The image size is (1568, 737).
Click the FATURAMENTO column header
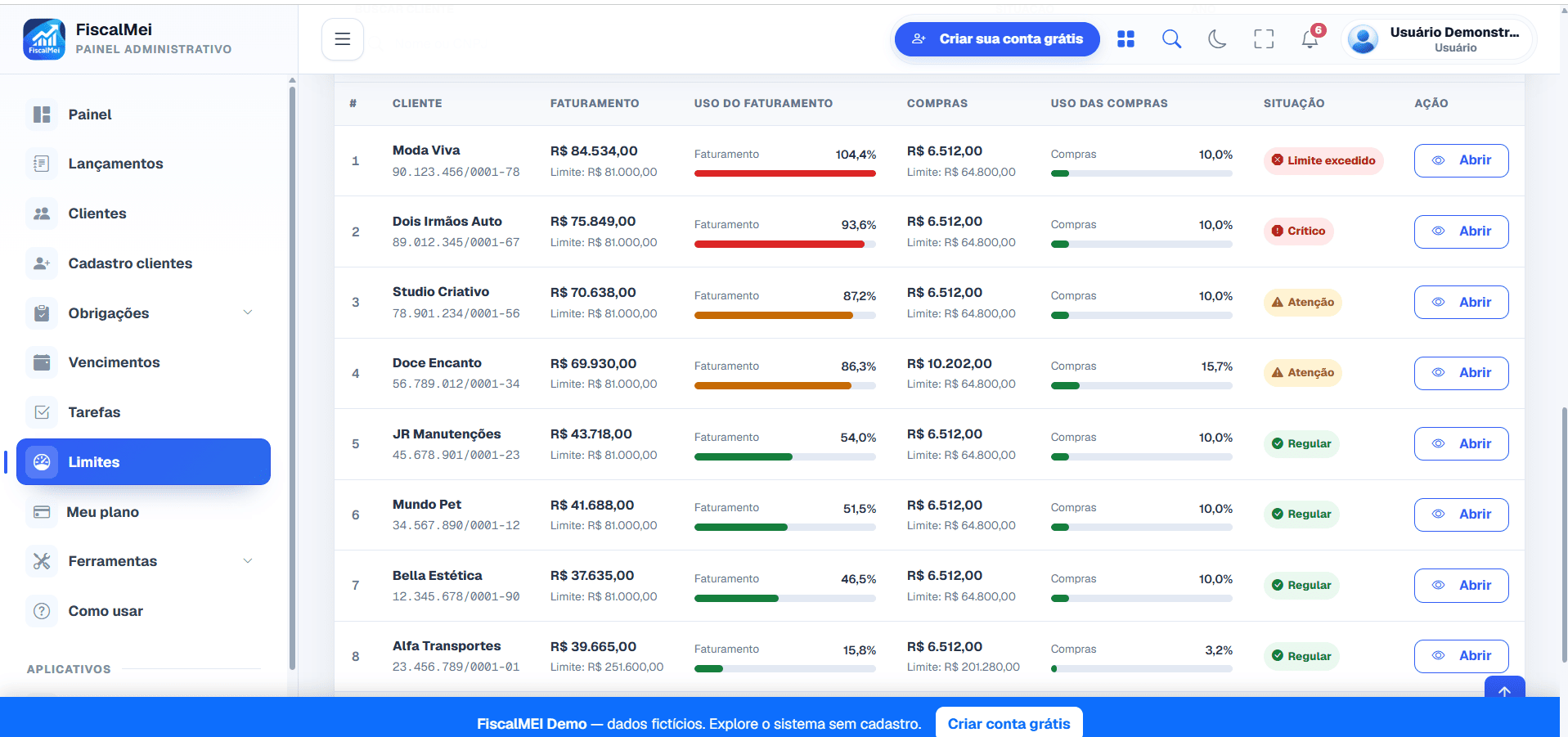(595, 103)
